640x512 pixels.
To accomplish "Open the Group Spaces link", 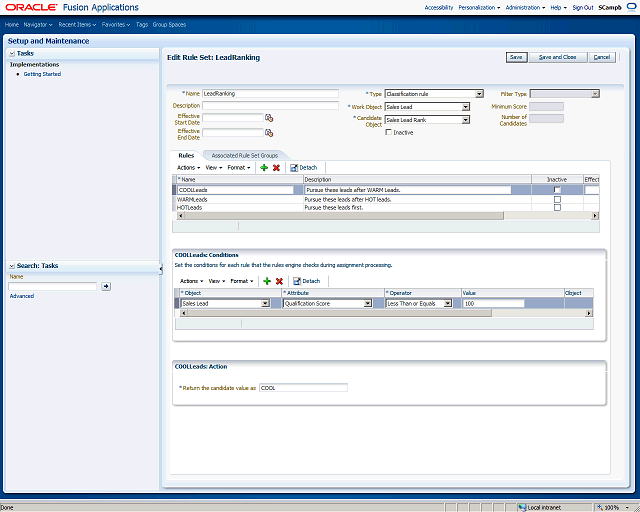I will point(169,25).
